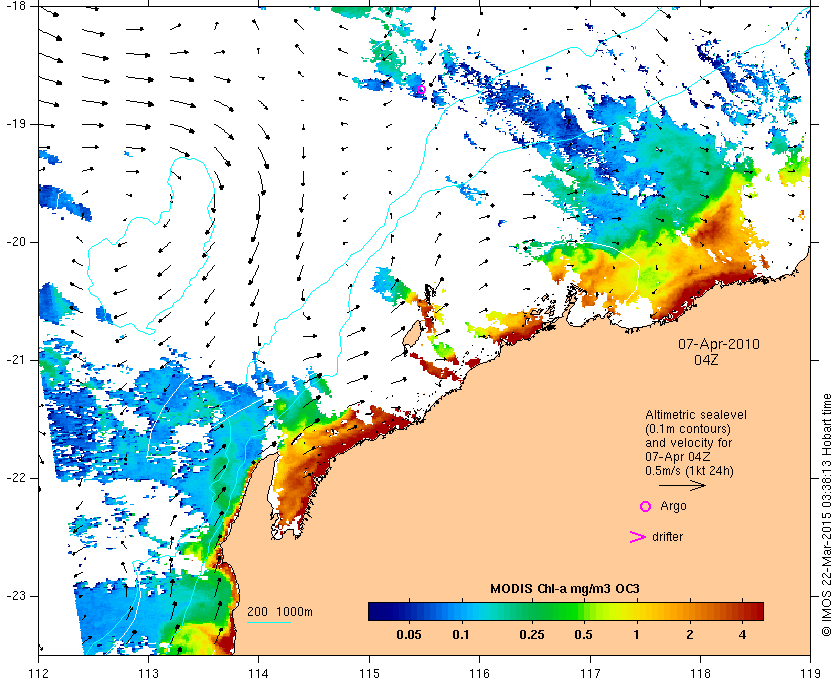
Task: Click the velocity scale arrow in the legend
Action: tap(682, 486)
